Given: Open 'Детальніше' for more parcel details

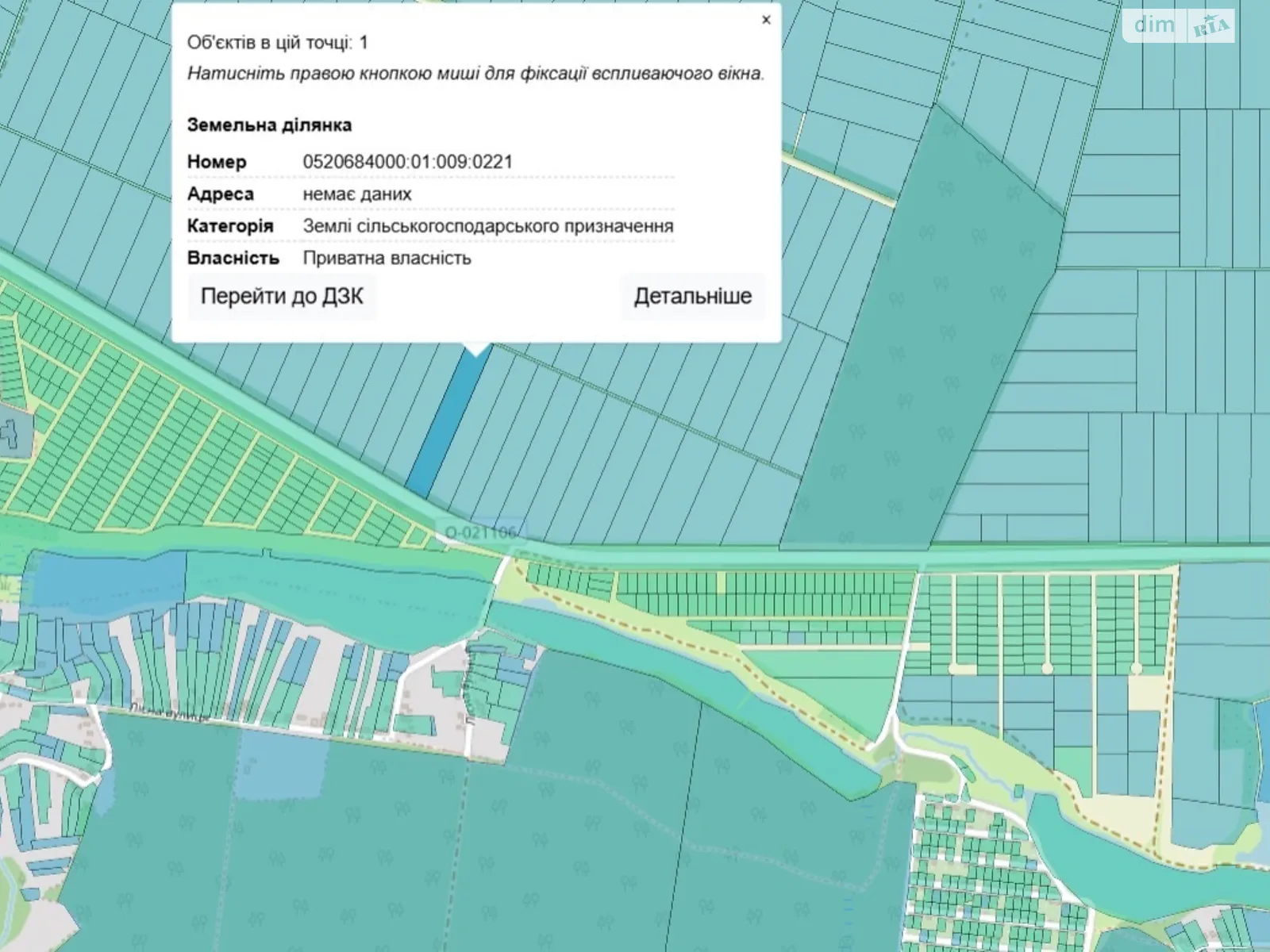Looking at the screenshot, I should [692, 297].
